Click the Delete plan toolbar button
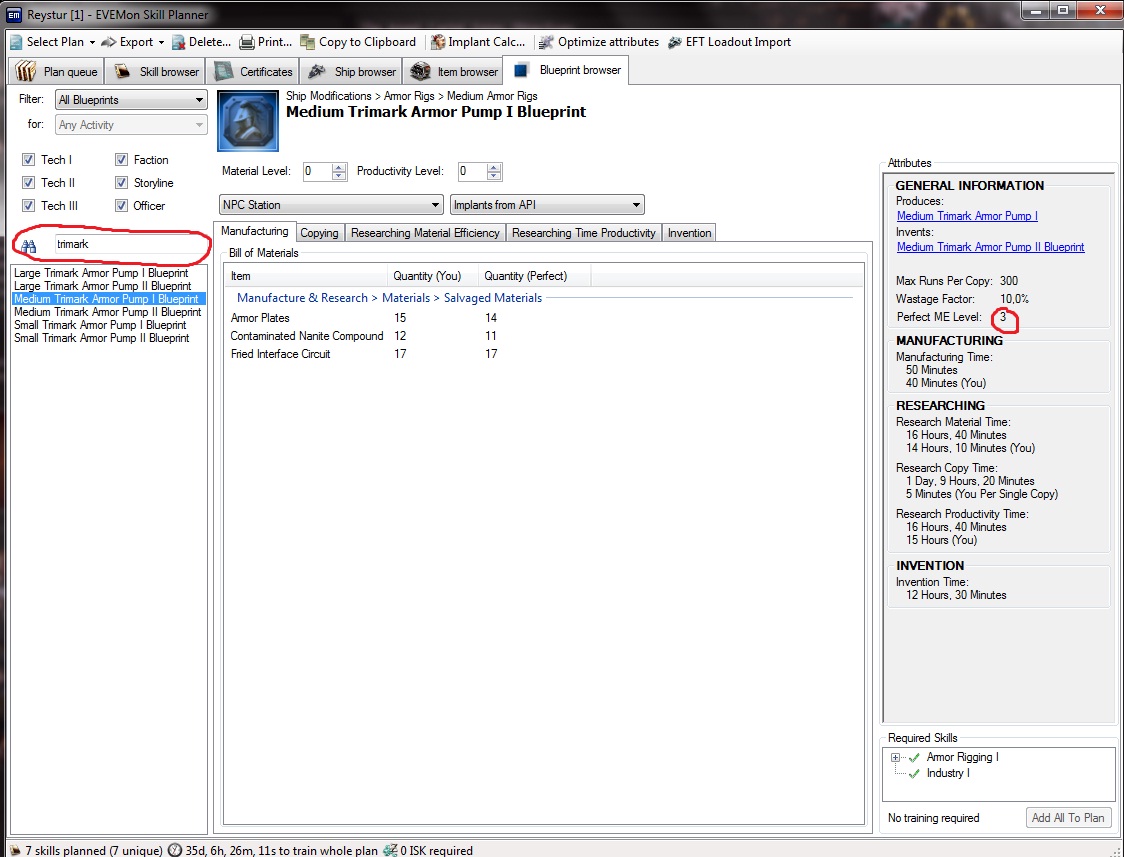The image size is (1124, 857). [x=201, y=42]
